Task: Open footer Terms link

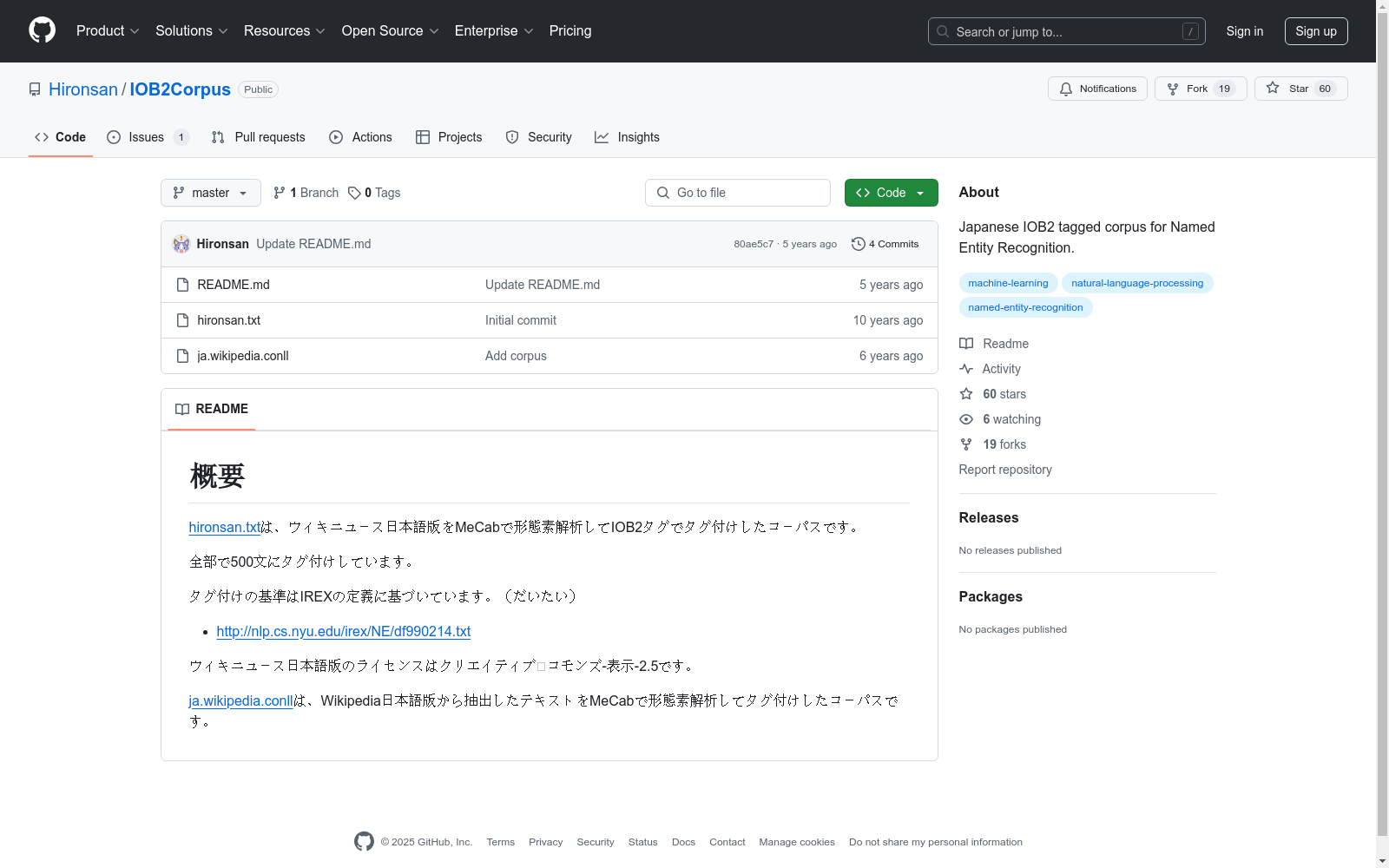Action: coord(501,842)
